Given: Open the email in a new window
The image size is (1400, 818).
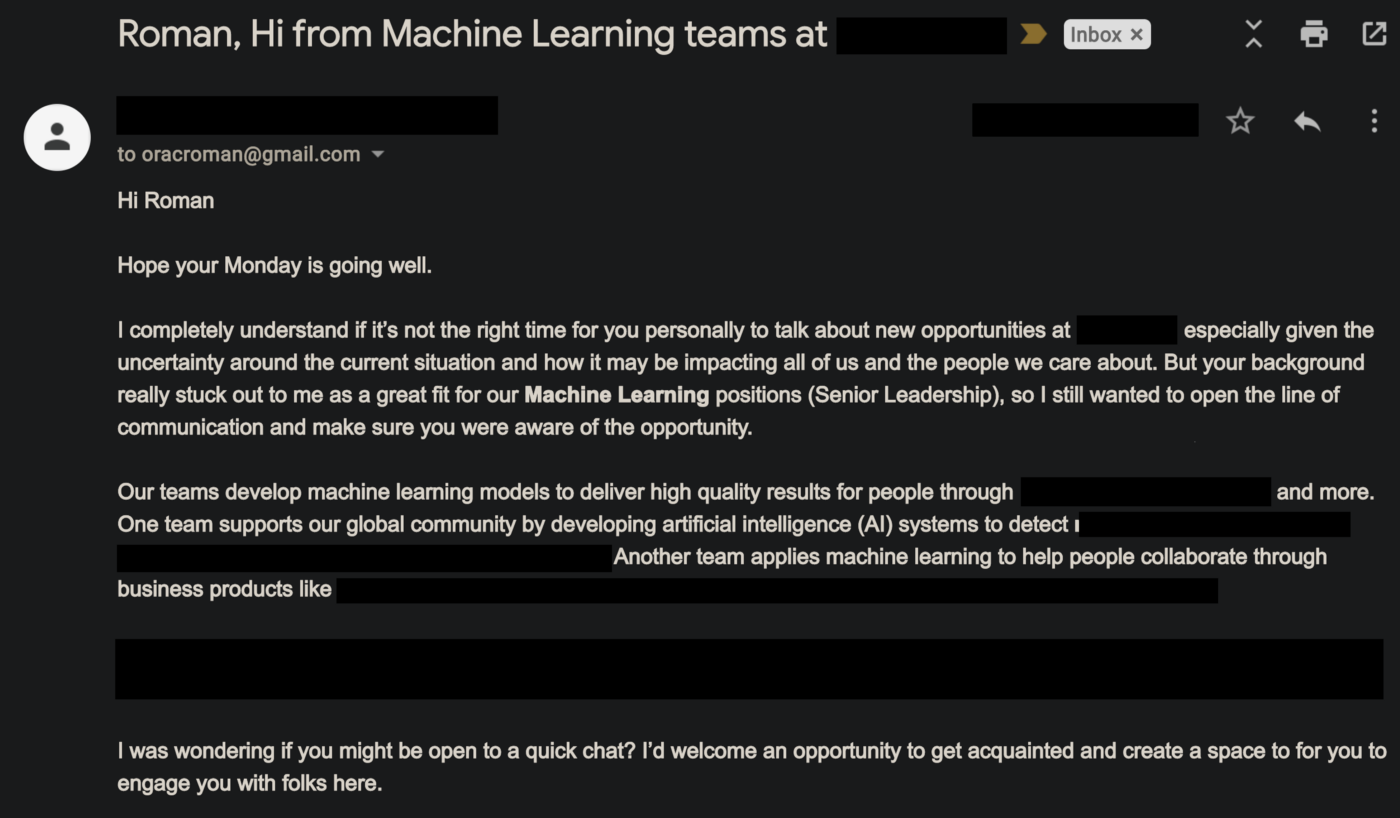Looking at the screenshot, I should (x=1374, y=35).
